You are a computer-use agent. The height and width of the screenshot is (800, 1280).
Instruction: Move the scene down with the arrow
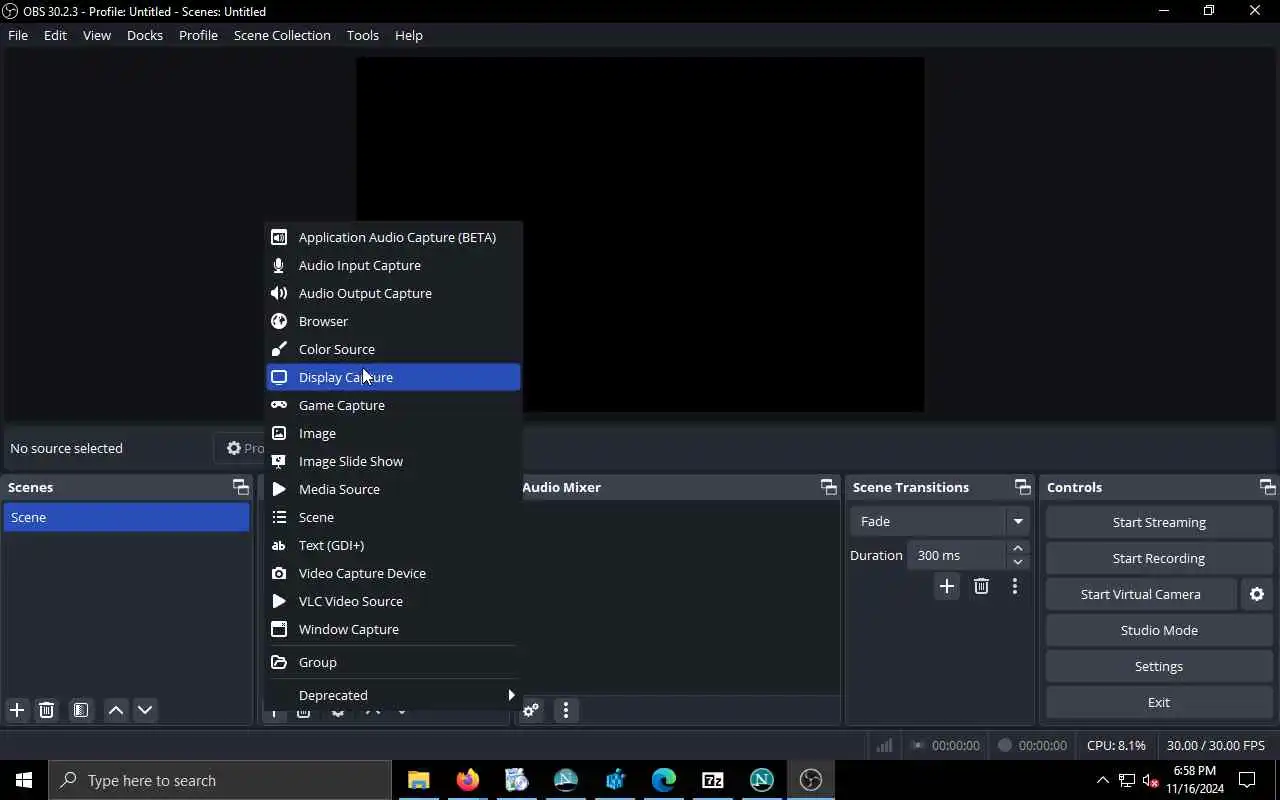(145, 710)
